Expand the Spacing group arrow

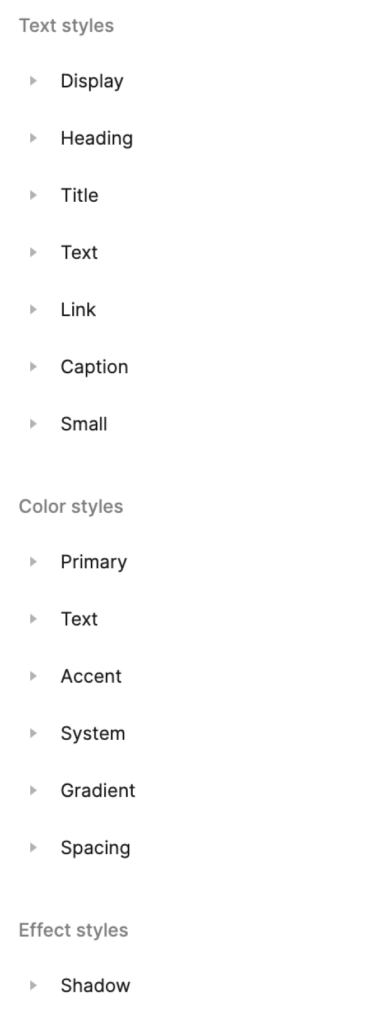point(33,848)
